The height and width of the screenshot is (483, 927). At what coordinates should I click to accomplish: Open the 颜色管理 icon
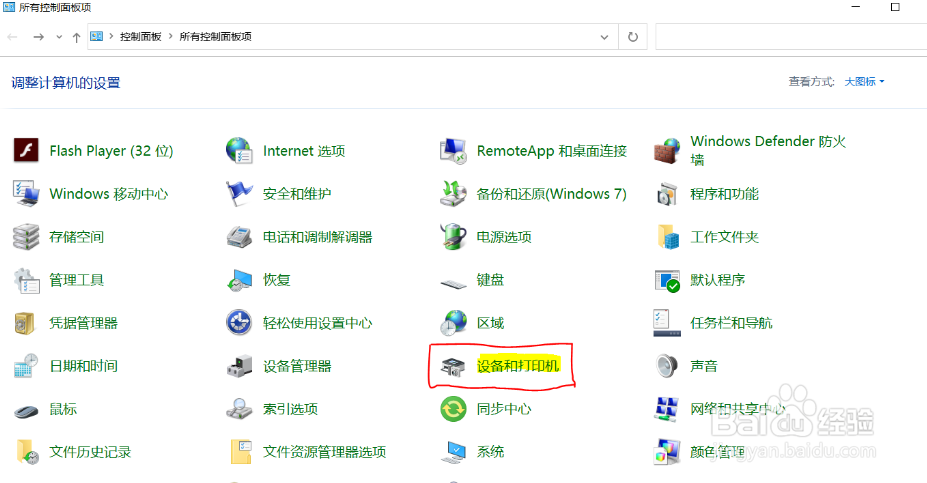pyautogui.click(x=667, y=452)
